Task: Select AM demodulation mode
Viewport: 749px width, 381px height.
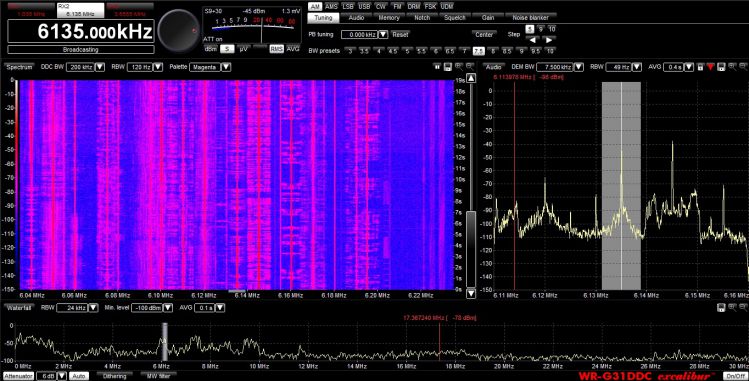Action: coord(315,7)
